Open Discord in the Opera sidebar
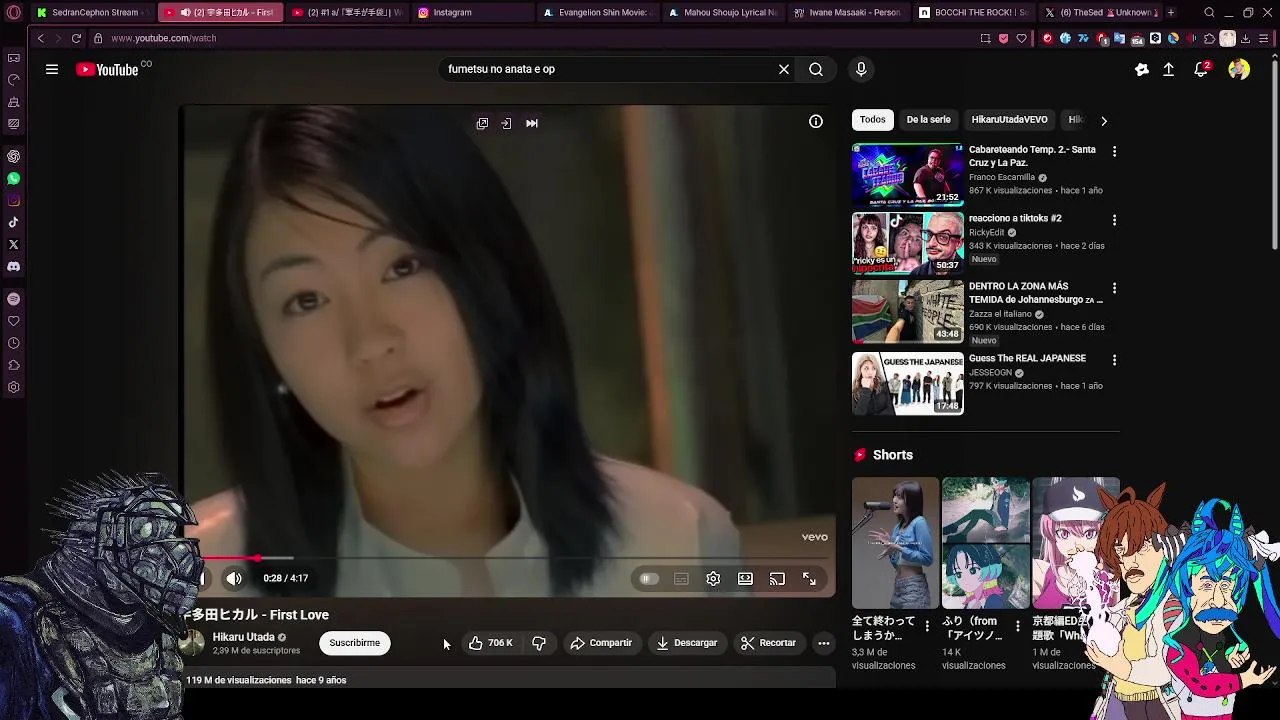The height and width of the screenshot is (720, 1280). 13,267
